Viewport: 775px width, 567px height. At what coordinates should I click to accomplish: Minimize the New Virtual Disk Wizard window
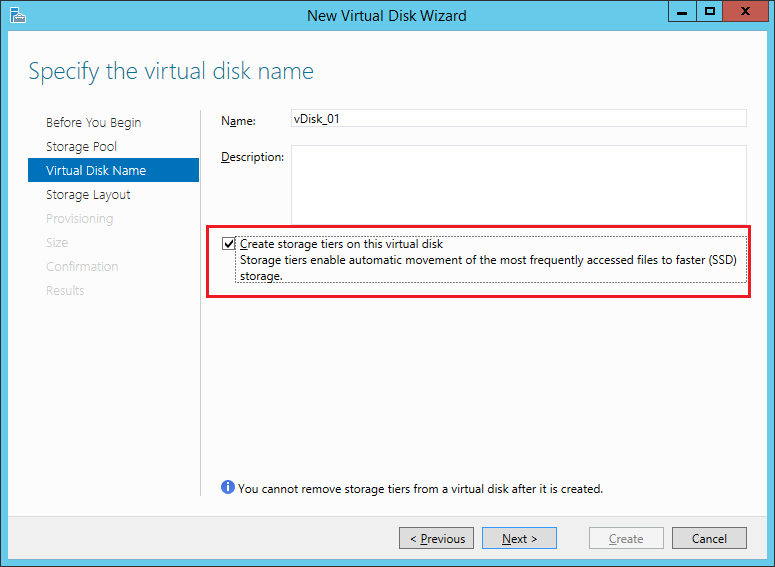(682, 12)
